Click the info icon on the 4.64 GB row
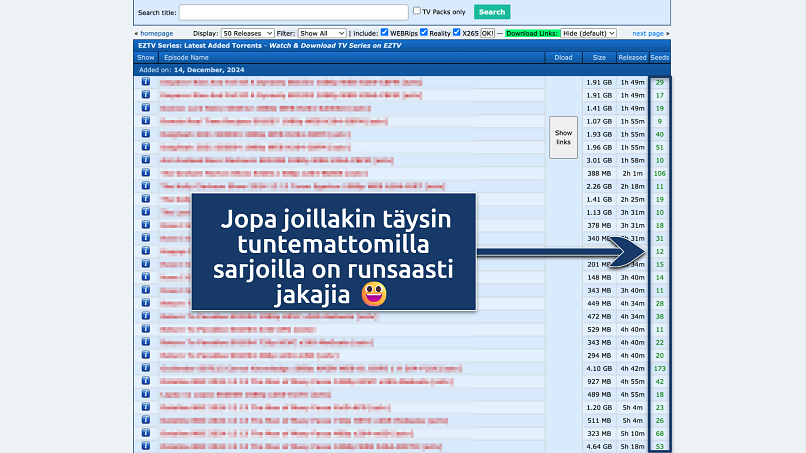 pyautogui.click(x=145, y=446)
